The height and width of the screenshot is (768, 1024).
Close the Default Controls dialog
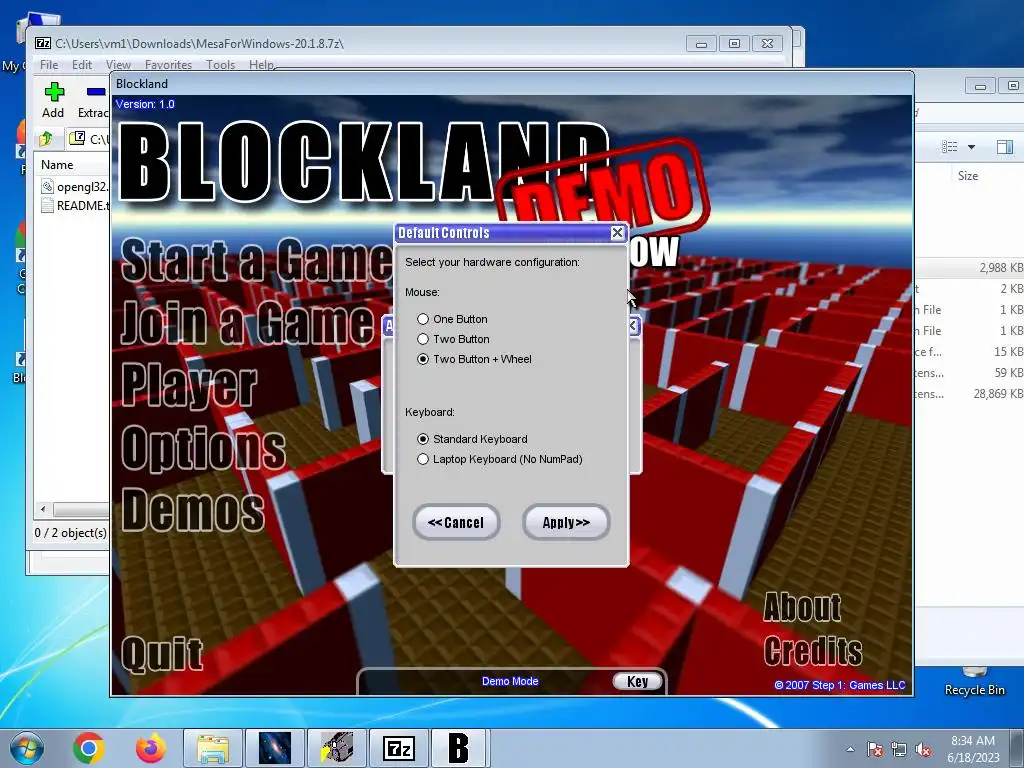[x=617, y=232]
